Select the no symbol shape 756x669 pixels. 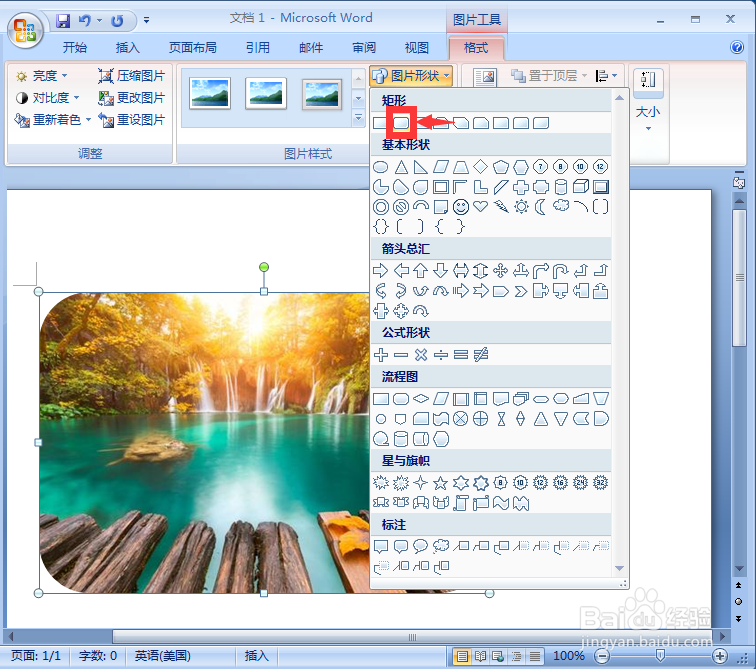pyautogui.click(x=401, y=207)
